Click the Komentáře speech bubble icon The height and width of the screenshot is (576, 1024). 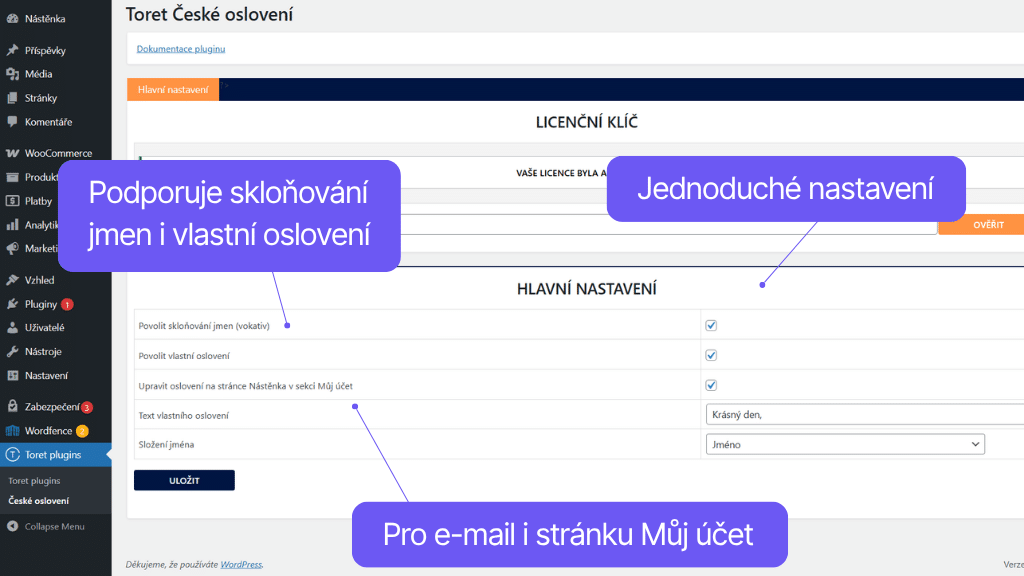(x=12, y=121)
